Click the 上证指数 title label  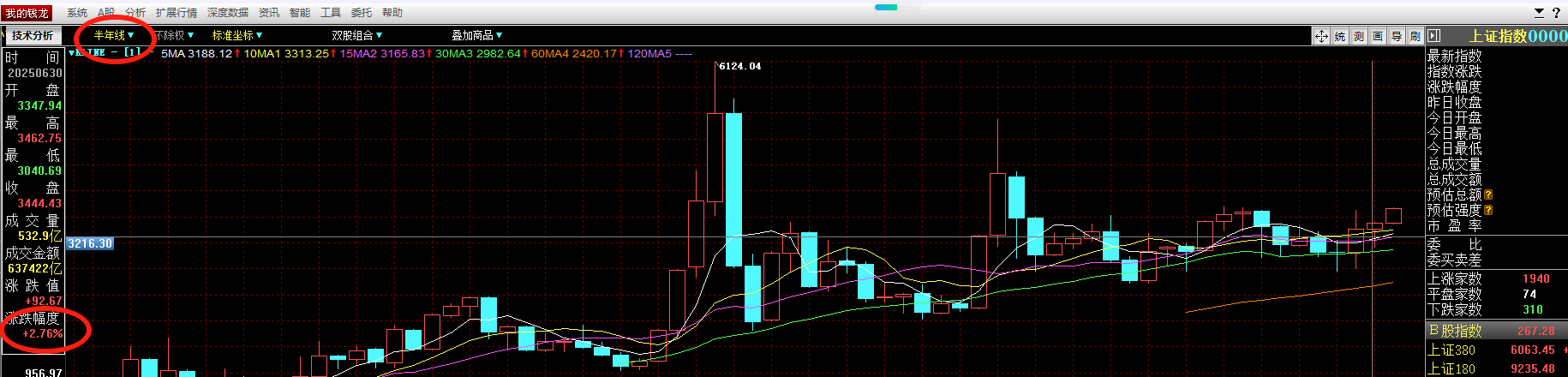(x=1498, y=36)
